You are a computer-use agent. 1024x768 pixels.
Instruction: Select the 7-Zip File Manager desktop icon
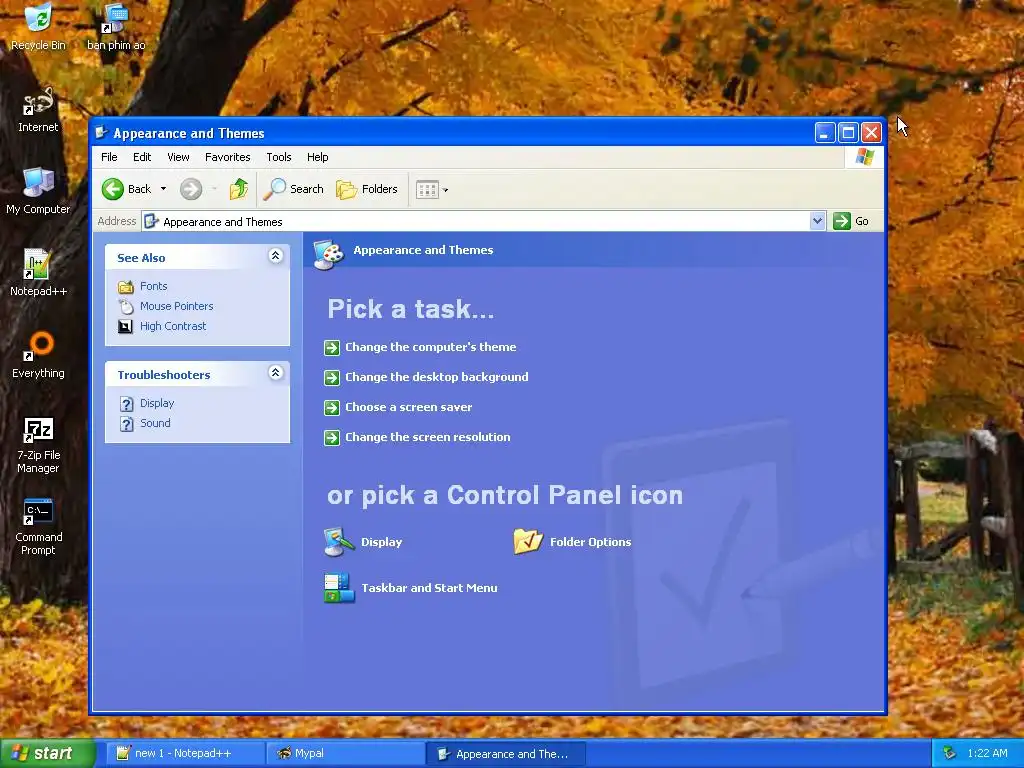(x=38, y=445)
